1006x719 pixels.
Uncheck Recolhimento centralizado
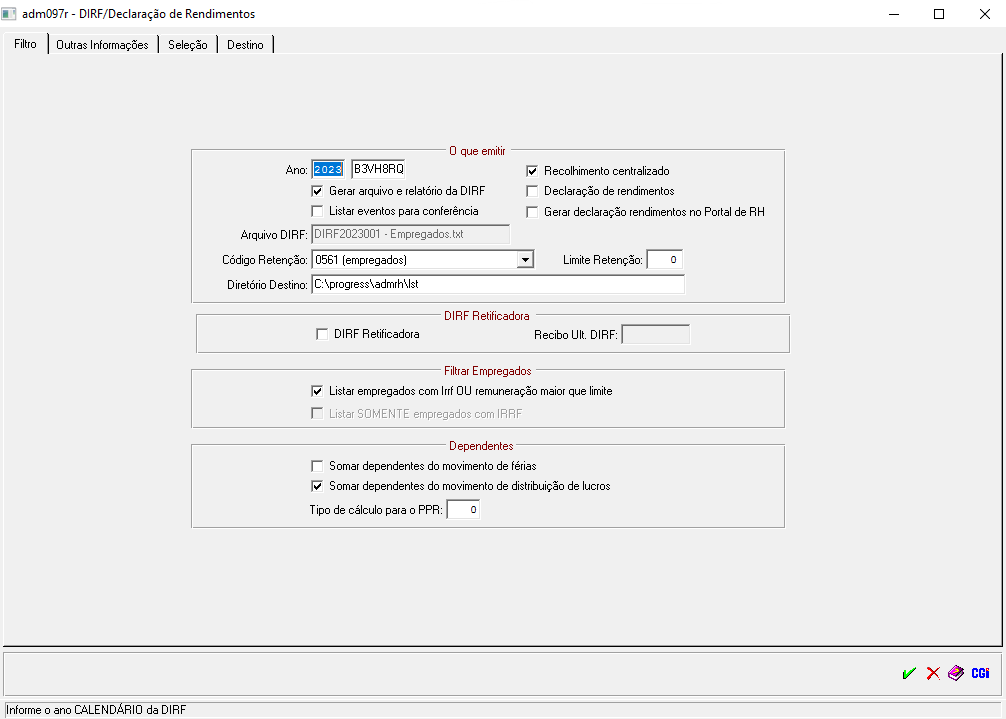[x=532, y=171]
